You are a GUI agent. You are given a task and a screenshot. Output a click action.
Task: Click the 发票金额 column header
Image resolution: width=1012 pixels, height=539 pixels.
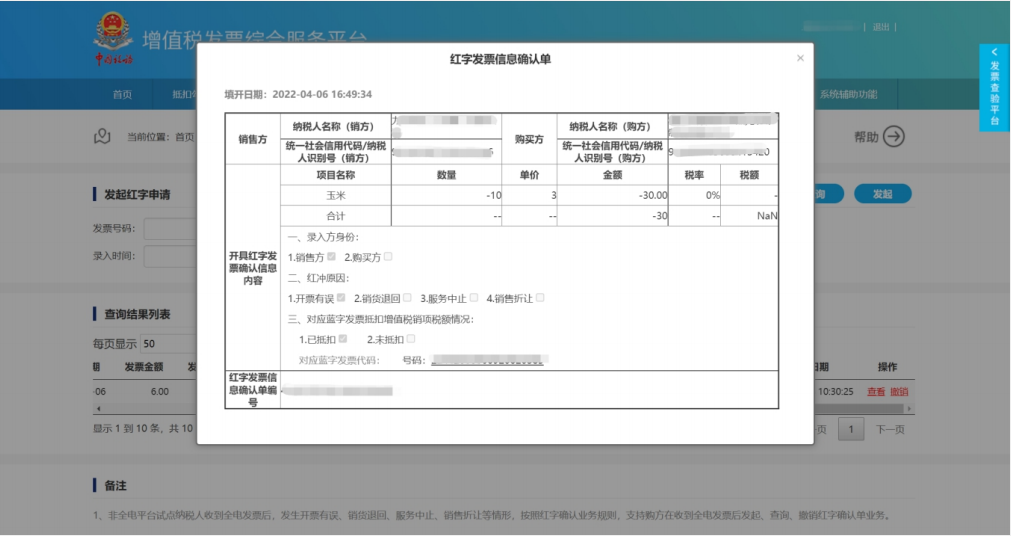[144, 367]
